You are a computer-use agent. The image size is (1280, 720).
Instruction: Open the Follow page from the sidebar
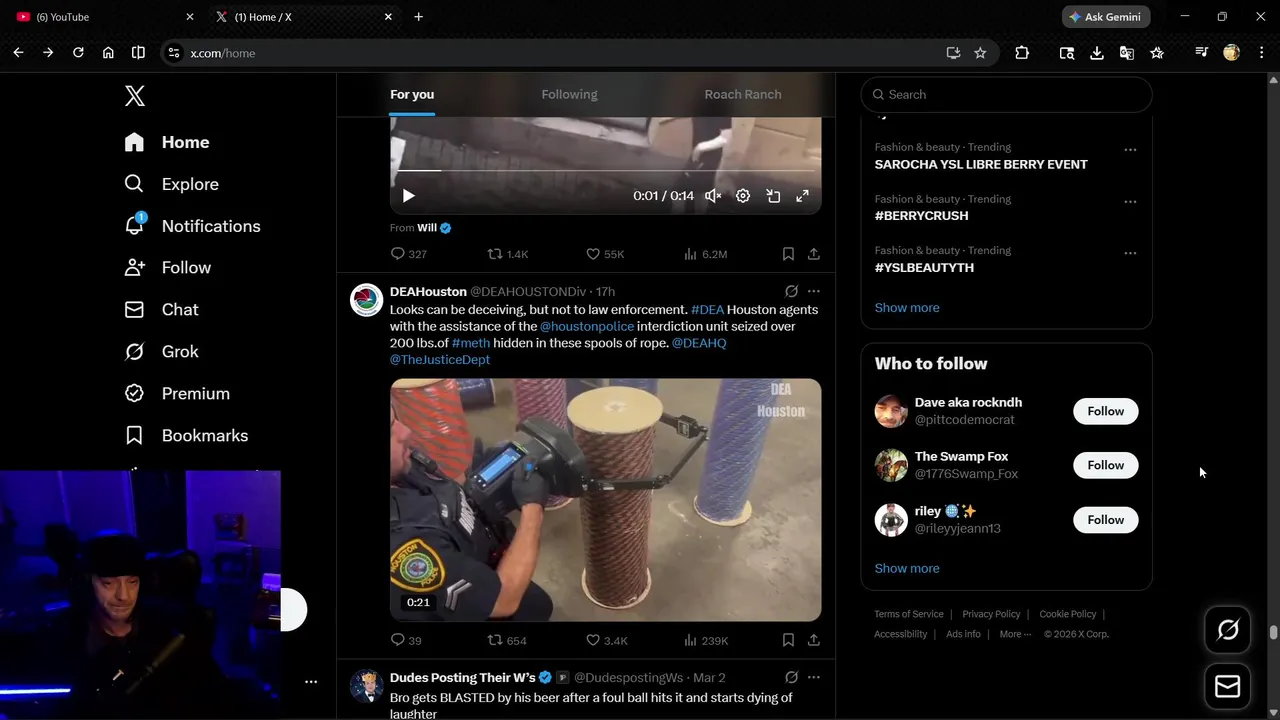[167, 268]
